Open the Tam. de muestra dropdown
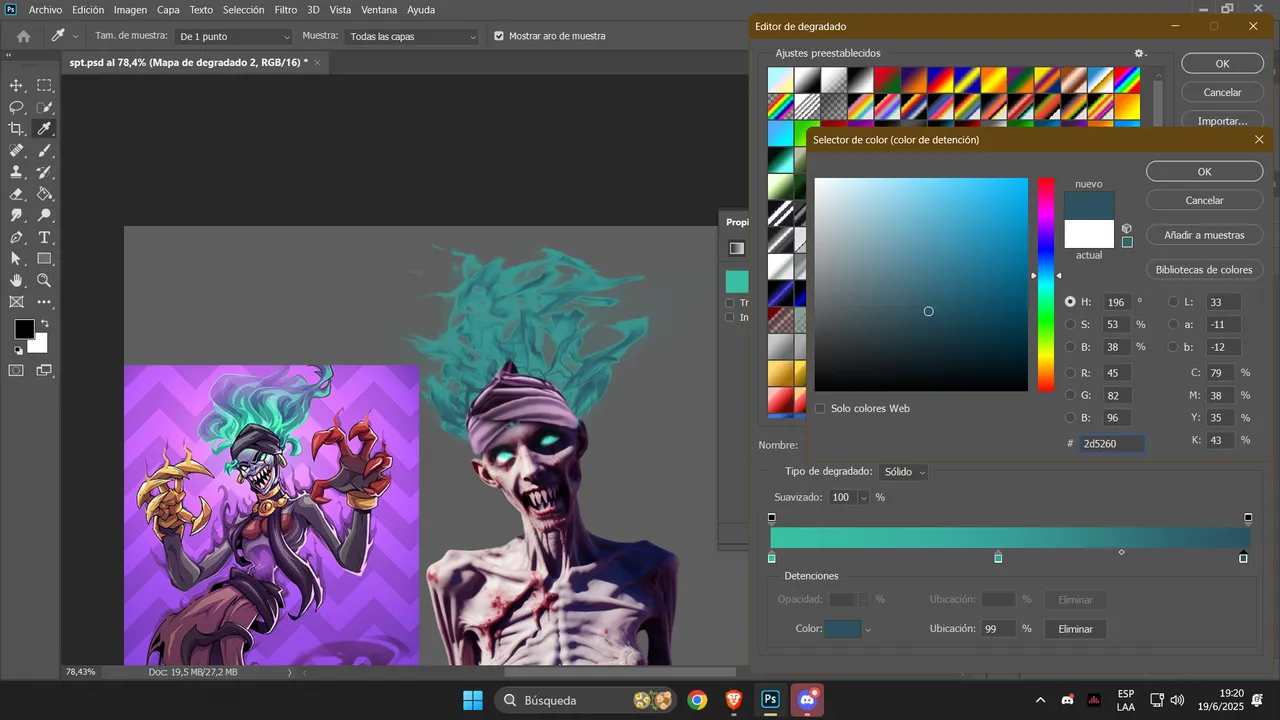The image size is (1280, 720). (233, 37)
